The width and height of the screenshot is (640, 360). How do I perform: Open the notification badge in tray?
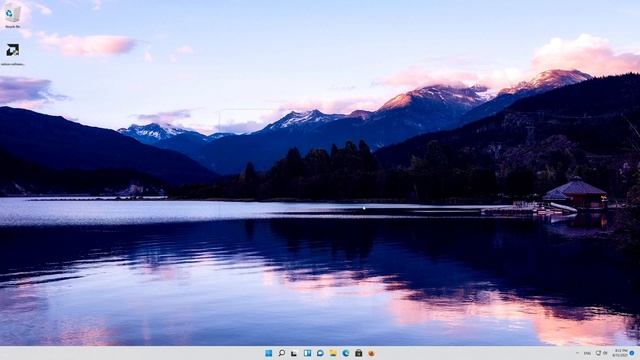click(632, 353)
